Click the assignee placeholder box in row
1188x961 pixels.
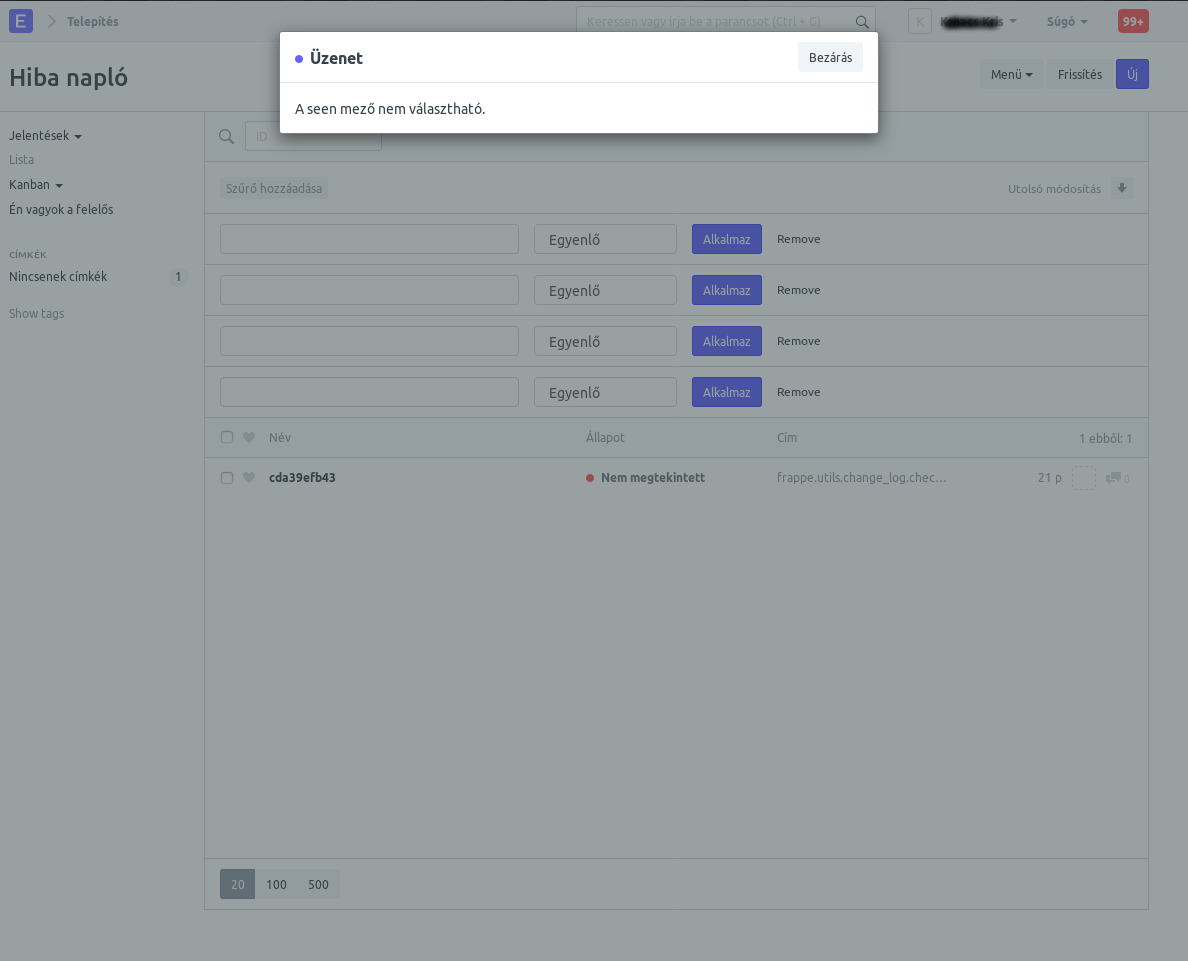point(1083,478)
